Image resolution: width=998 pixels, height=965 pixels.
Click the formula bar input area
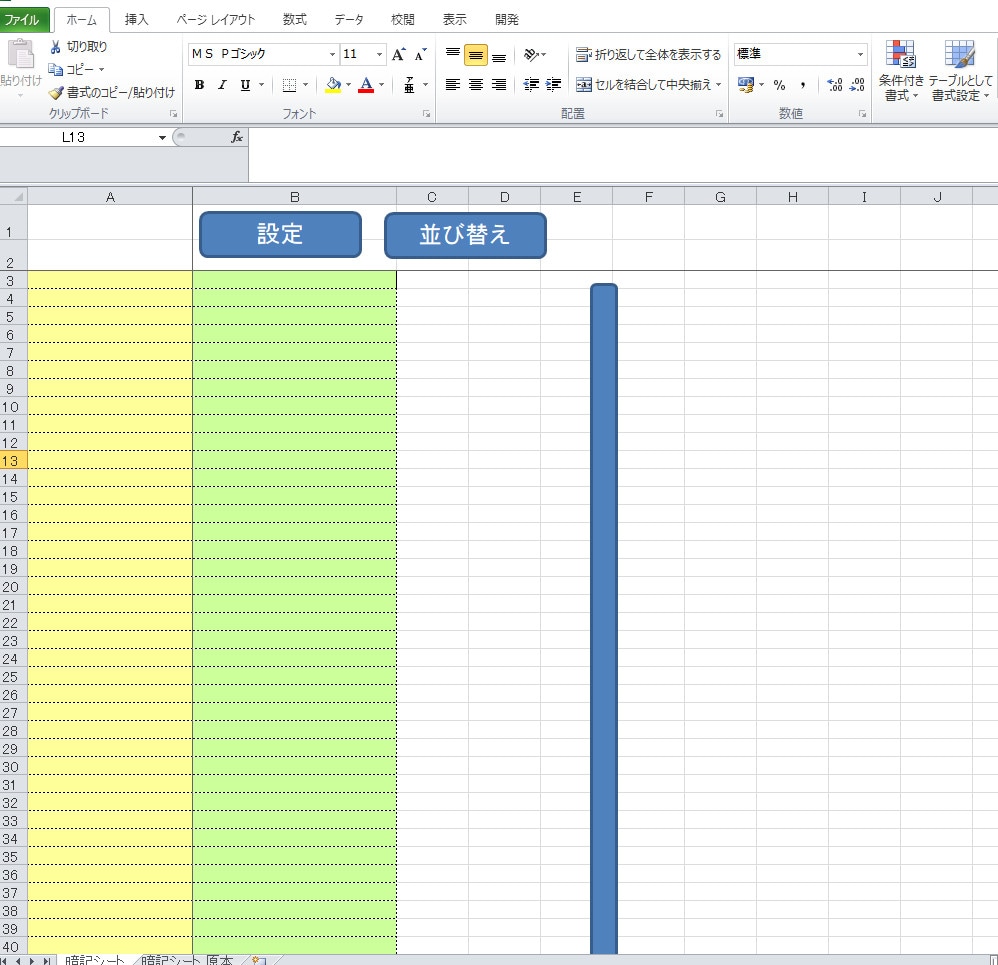(x=623, y=155)
